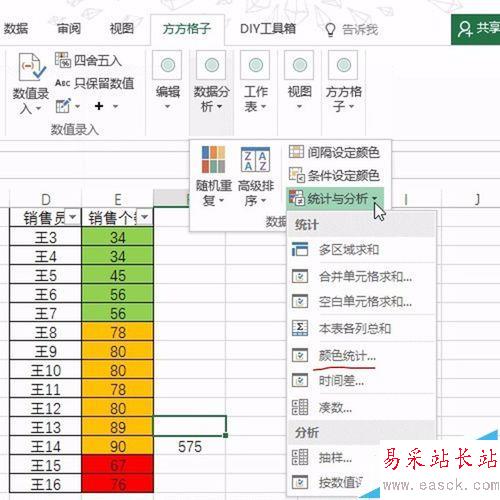The width and height of the screenshot is (500, 500).
Task: Click the empty selected cell beside 89
Action: tap(189, 426)
